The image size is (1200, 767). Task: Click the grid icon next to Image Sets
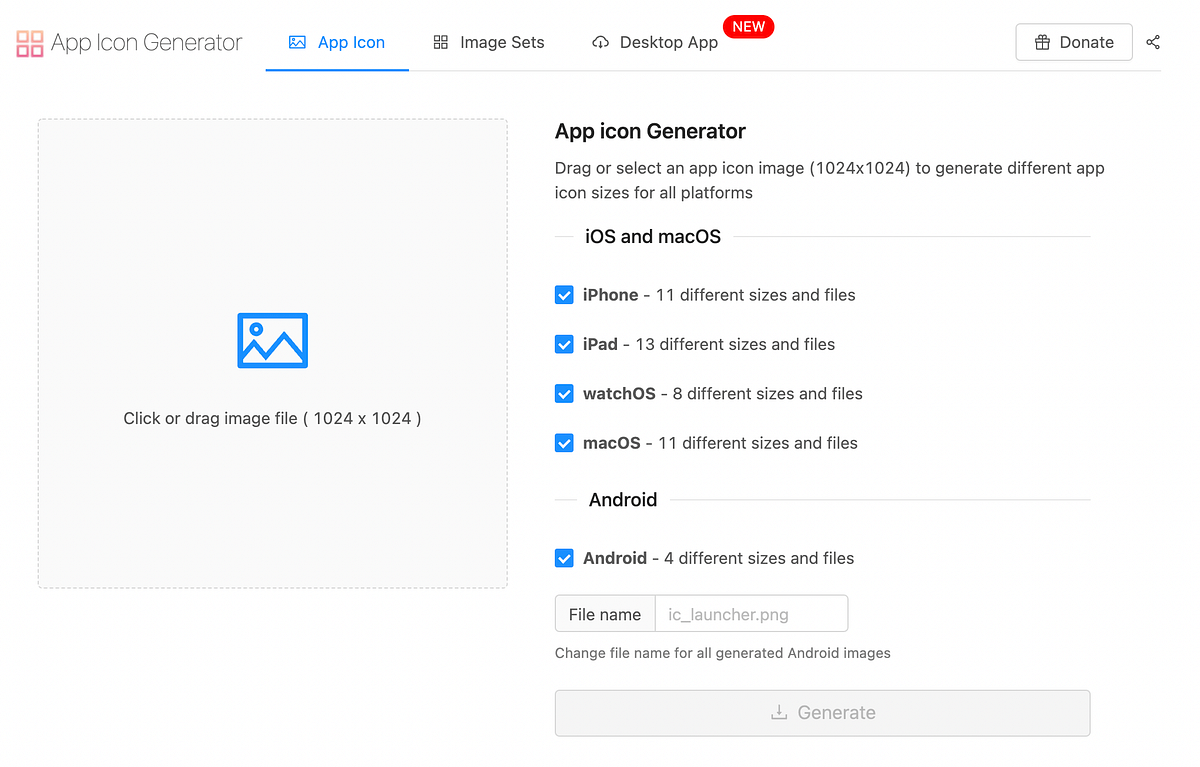[439, 42]
